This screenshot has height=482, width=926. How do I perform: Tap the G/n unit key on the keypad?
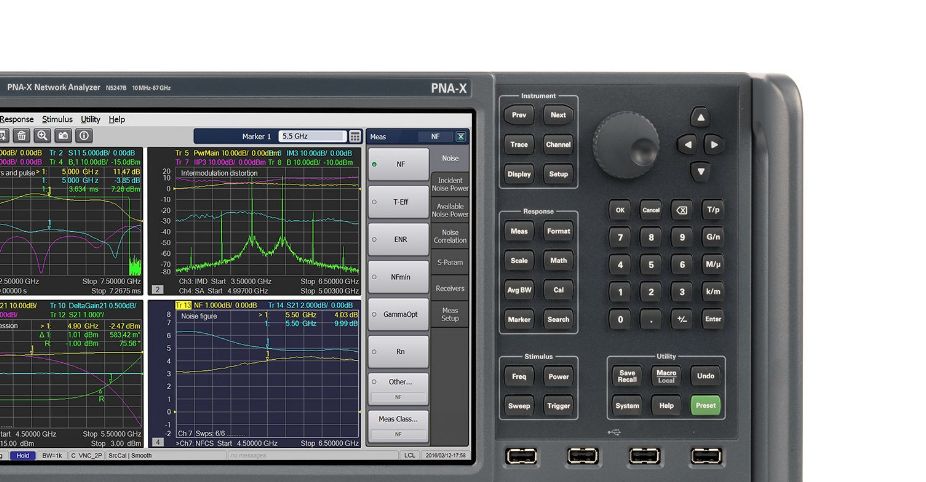[713, 237]
